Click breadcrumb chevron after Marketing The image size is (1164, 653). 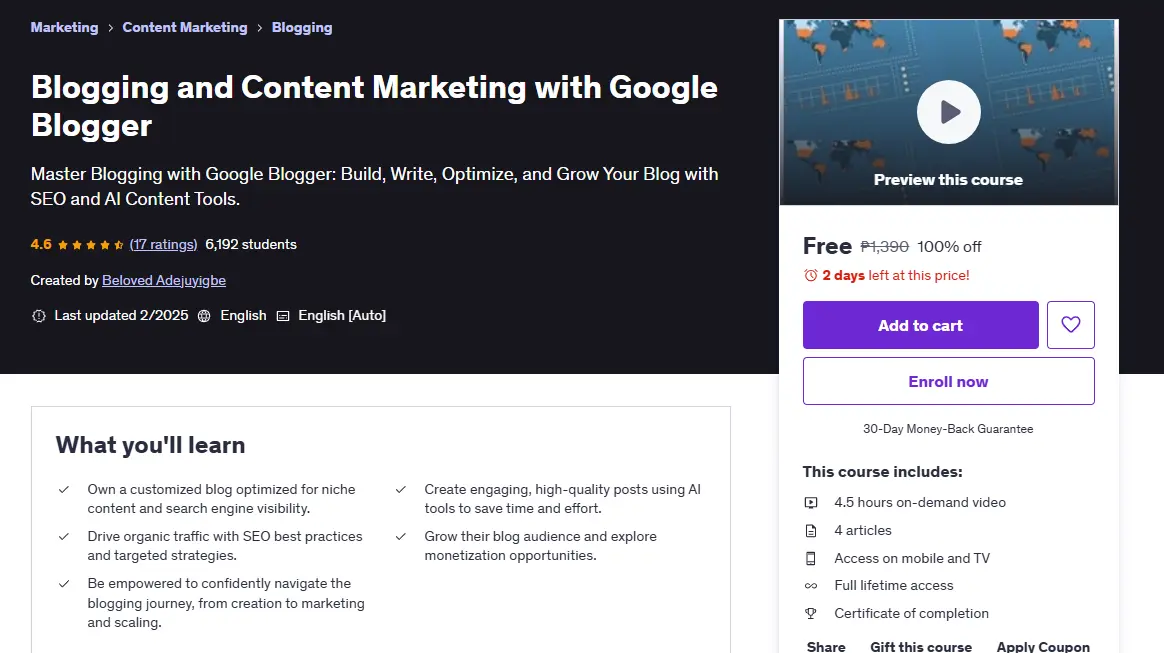click(x=111, y=28)
